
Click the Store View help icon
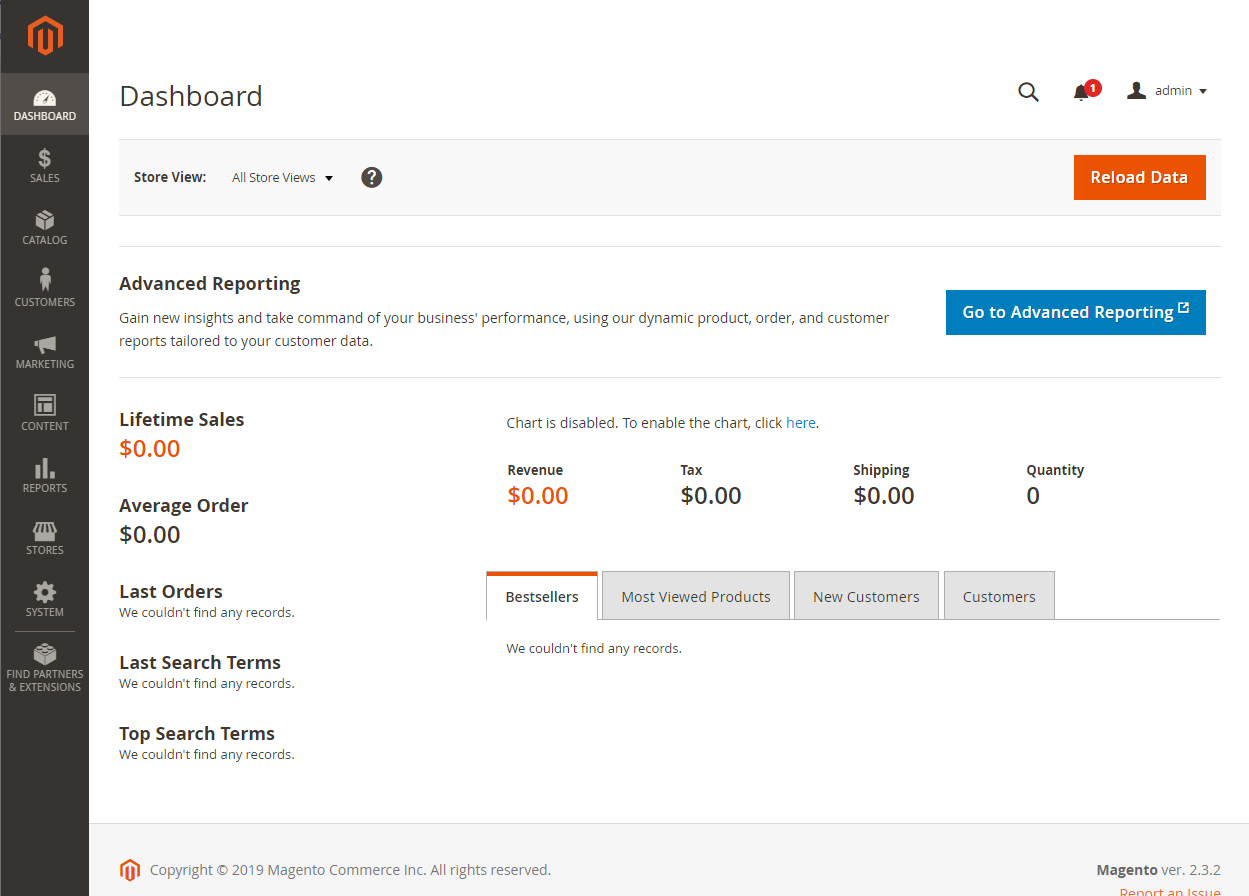coord(372,177)
